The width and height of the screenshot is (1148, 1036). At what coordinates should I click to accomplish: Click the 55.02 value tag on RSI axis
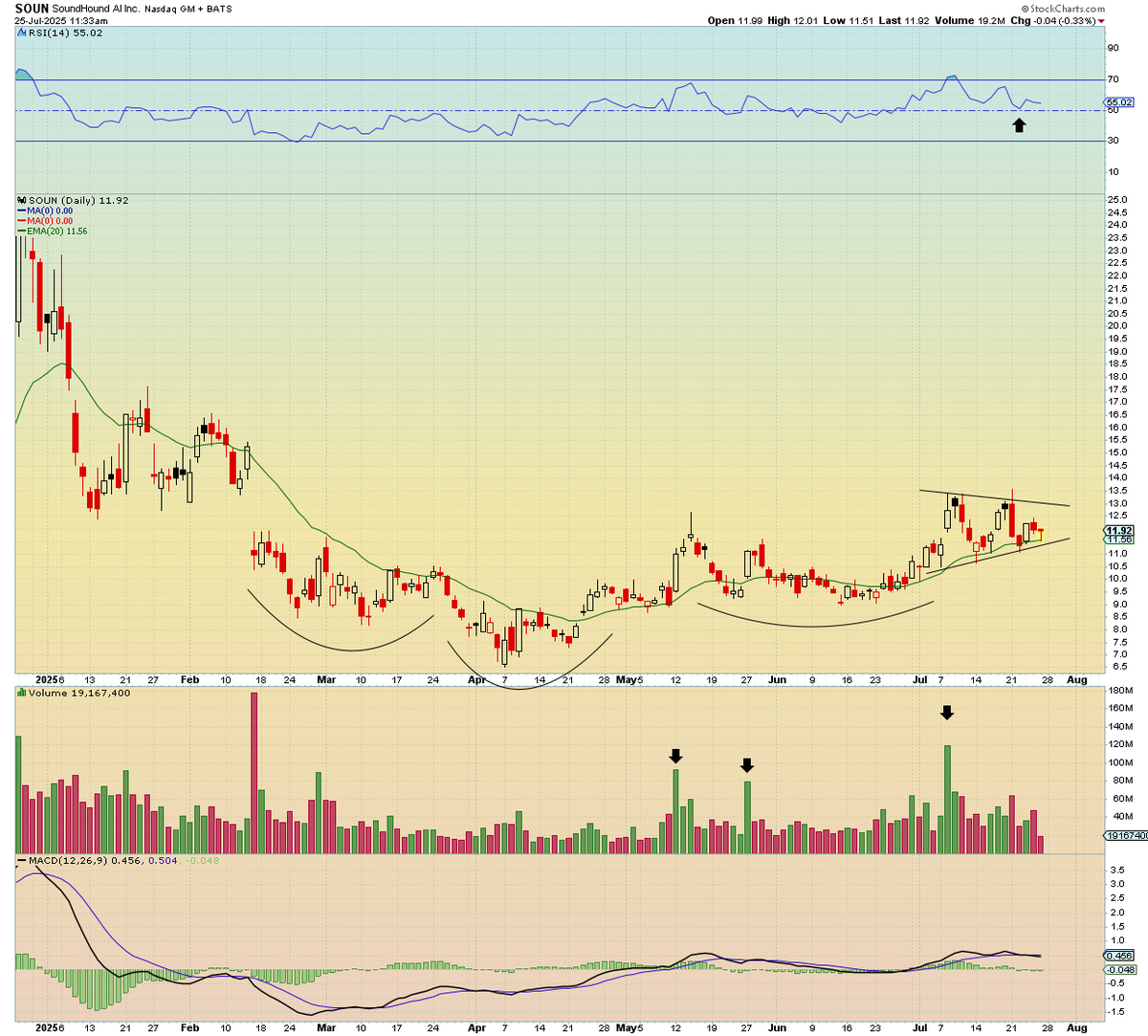(x=1118, y=102)
